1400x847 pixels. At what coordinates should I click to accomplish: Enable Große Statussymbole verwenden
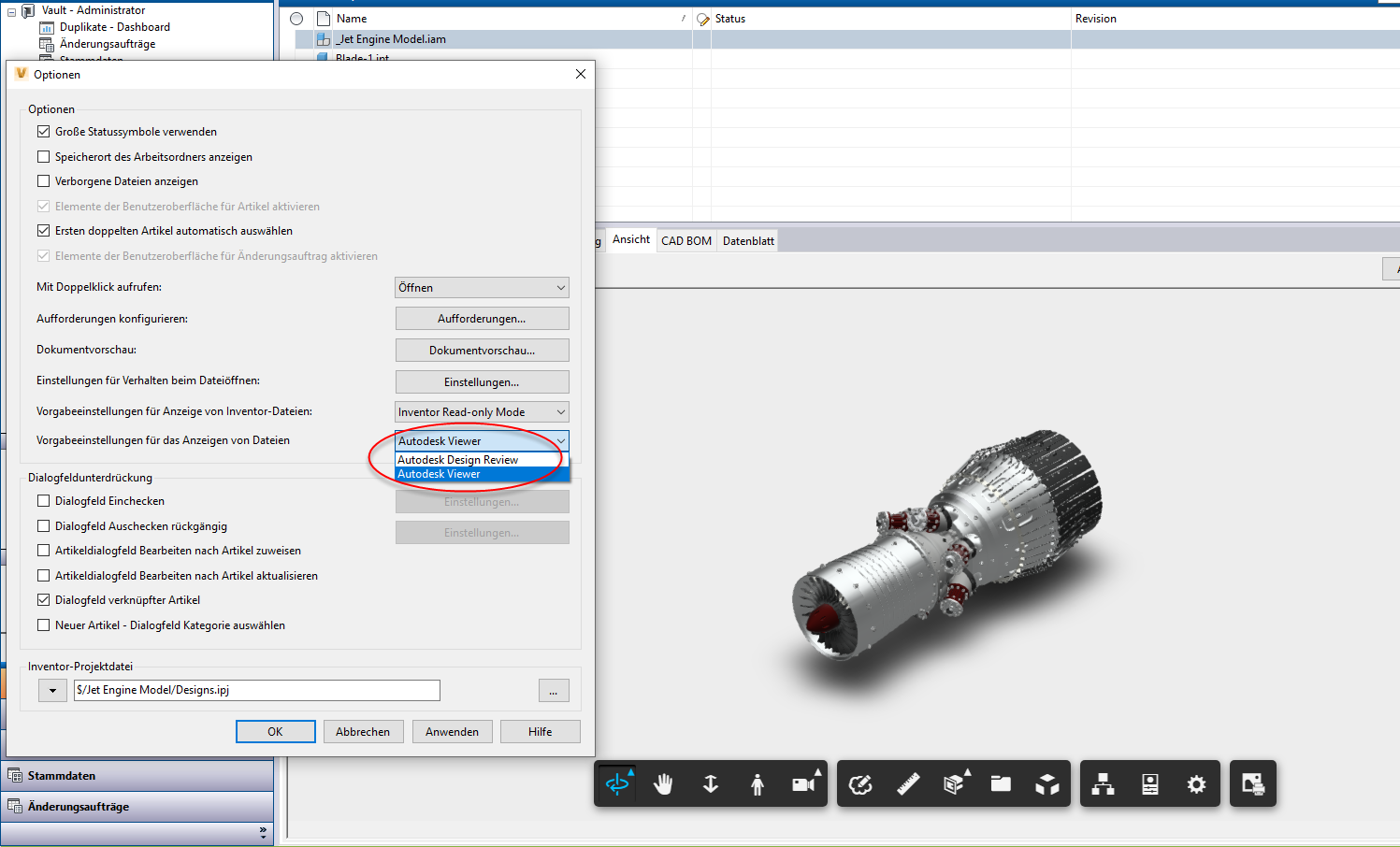coord(43,131)
